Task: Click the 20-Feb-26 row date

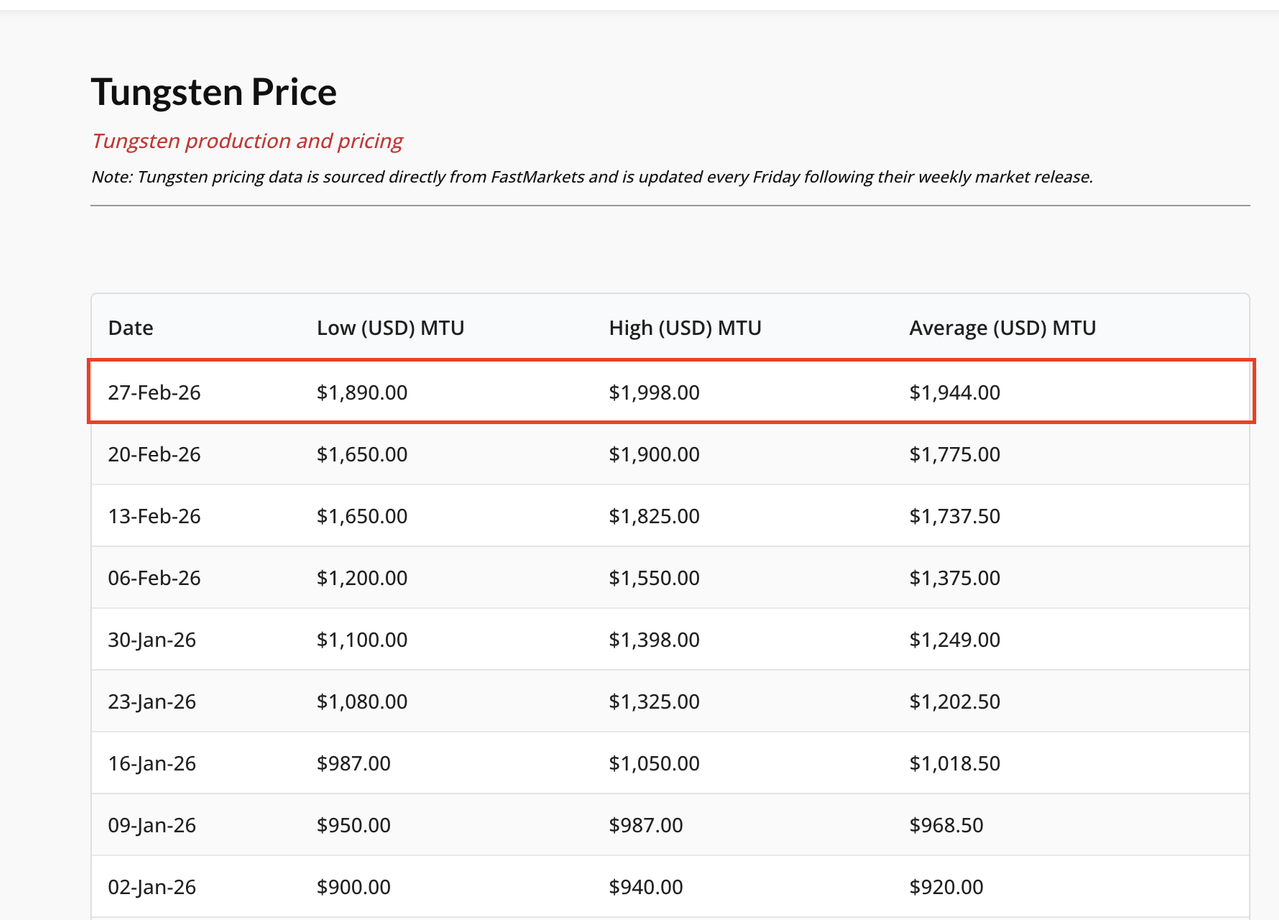Action: 154,455
